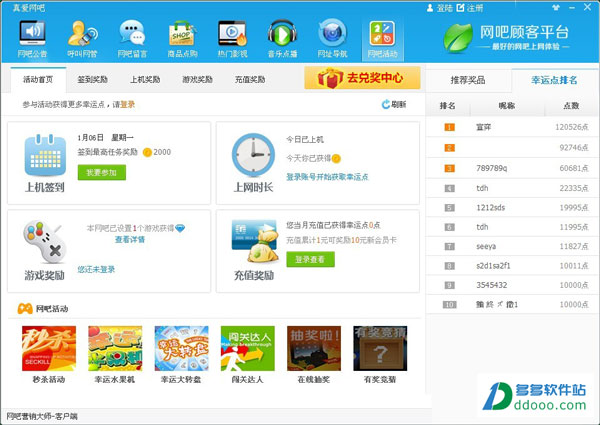Click the 去兑奖中心 banner button

pyautogui.click(x=362, y=78)
